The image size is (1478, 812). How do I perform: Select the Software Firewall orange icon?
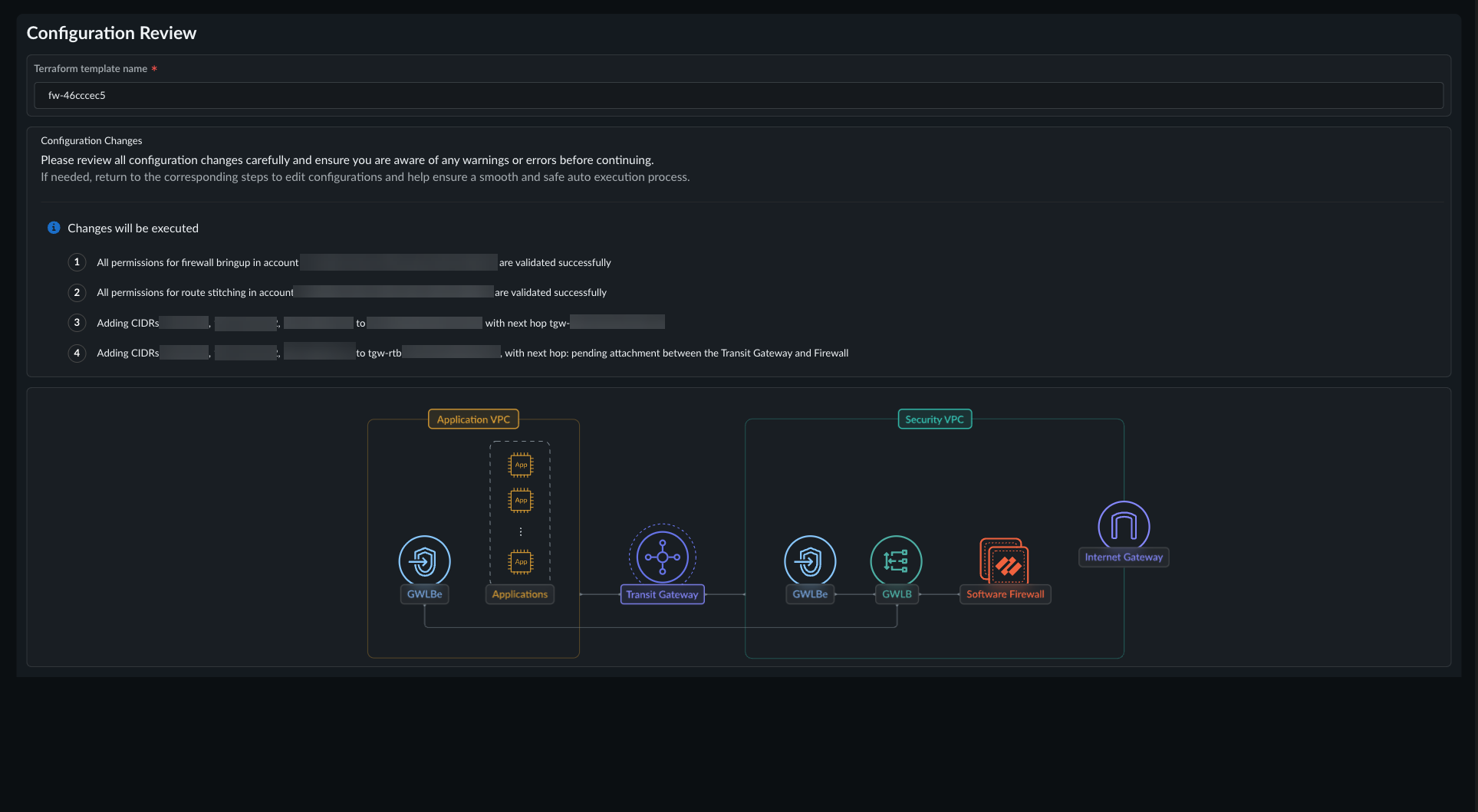(x=1004, y=561)
